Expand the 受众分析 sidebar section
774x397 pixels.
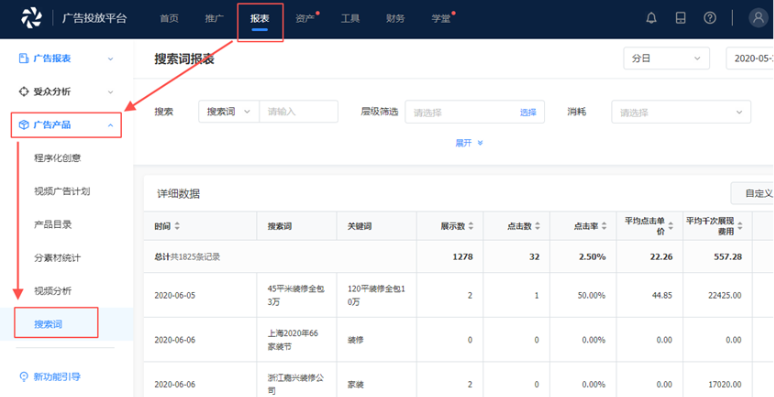[x=111, y=92]
